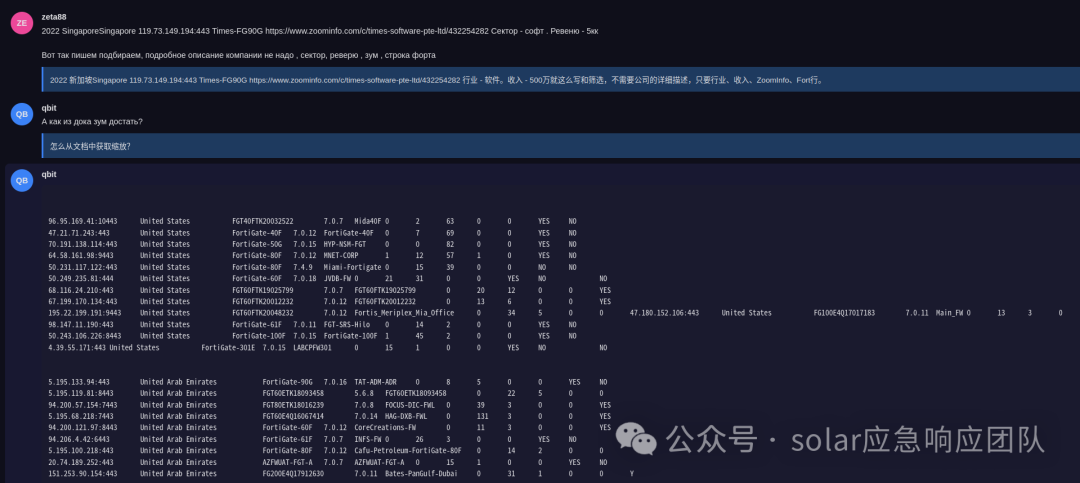1080x483 pixels.
Task: Click the hostname Fortis_Meriplex_Mia_Office
Action: 404,313
